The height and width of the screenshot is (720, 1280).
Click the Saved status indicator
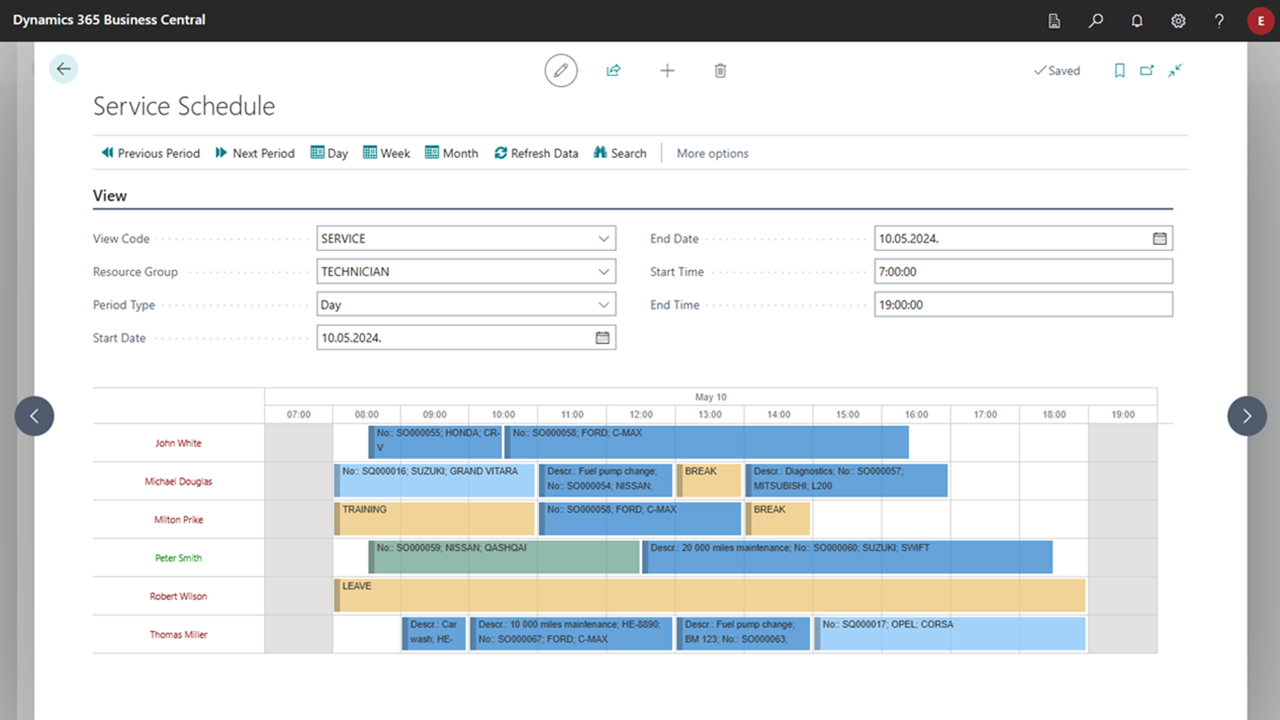coord(1057,70)
